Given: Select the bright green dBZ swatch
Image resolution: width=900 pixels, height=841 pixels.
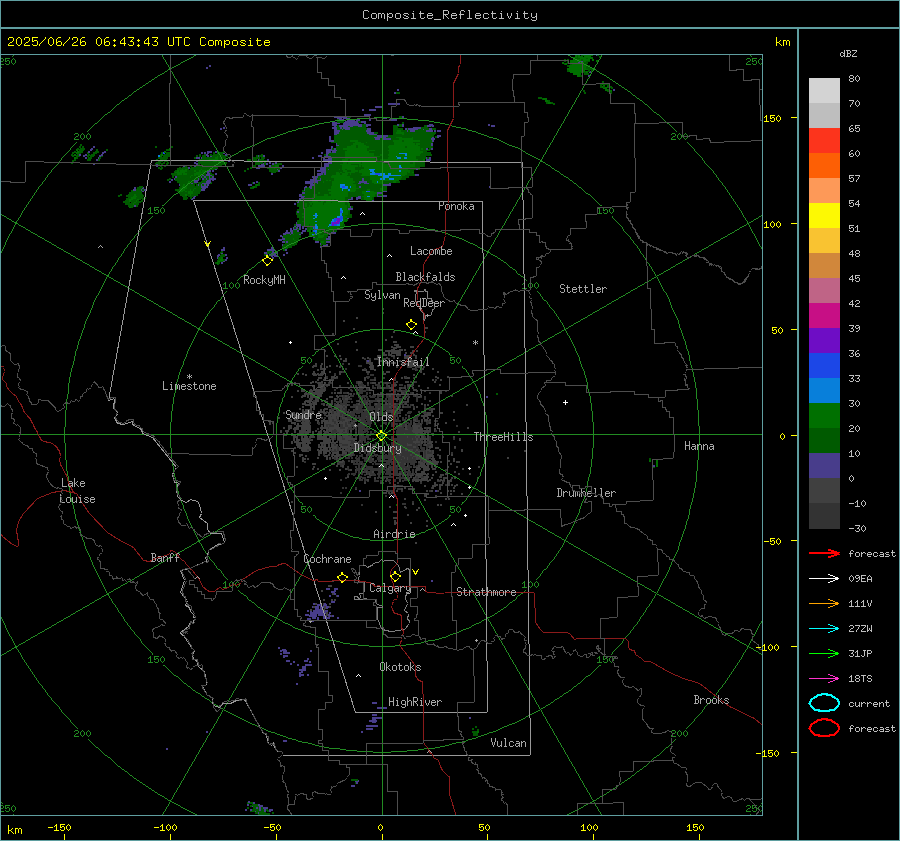Looking at the screenshot, I should [824, 416].
